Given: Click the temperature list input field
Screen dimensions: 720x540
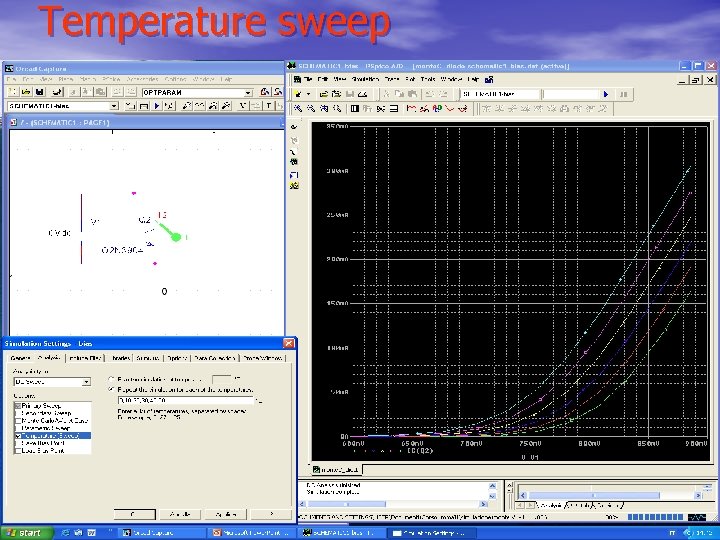Looking at the screenshot, I should tap(186, 400).
